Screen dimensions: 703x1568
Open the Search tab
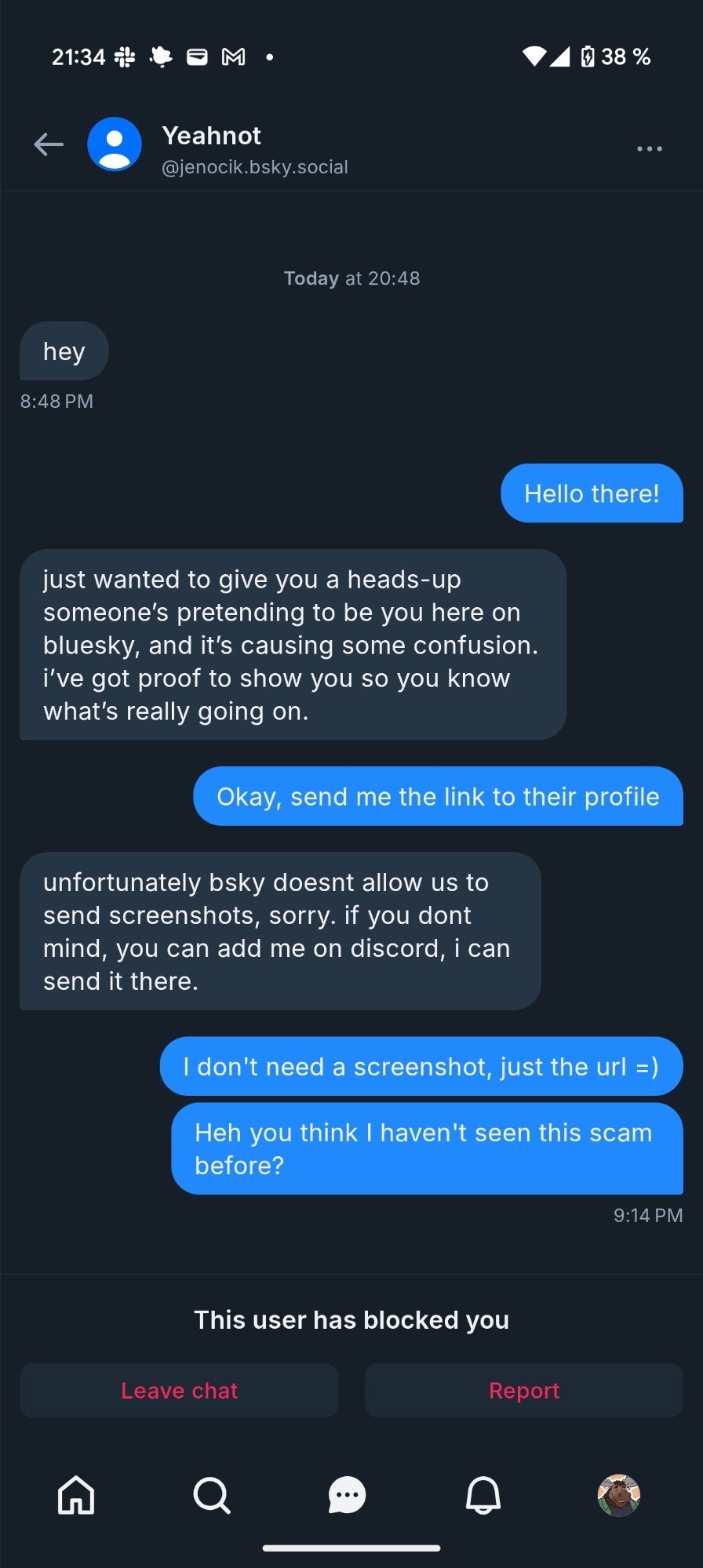tap(212, 1495)
